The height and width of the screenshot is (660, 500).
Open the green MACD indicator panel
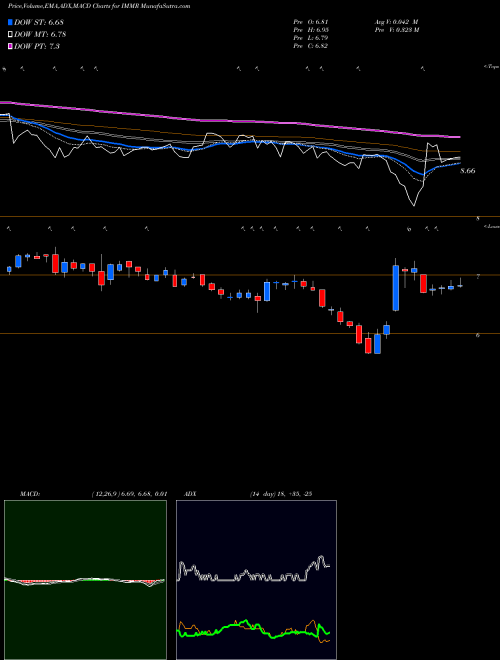click(85, 580)
